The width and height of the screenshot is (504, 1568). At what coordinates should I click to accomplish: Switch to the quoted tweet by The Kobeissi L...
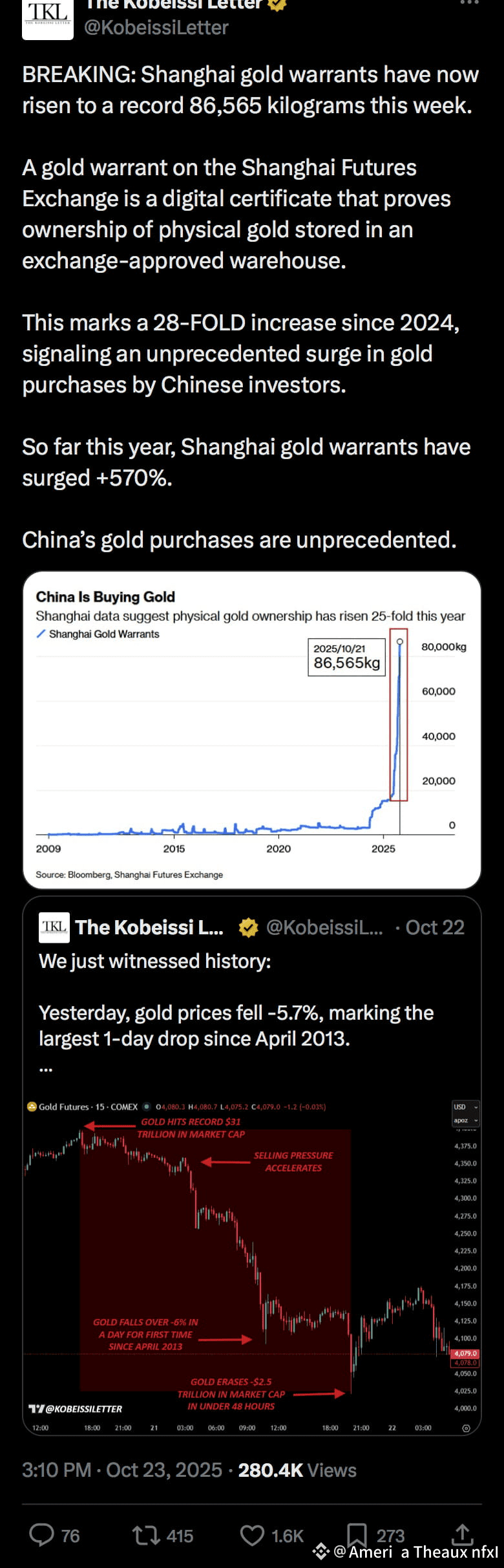[x=149, y=927]
